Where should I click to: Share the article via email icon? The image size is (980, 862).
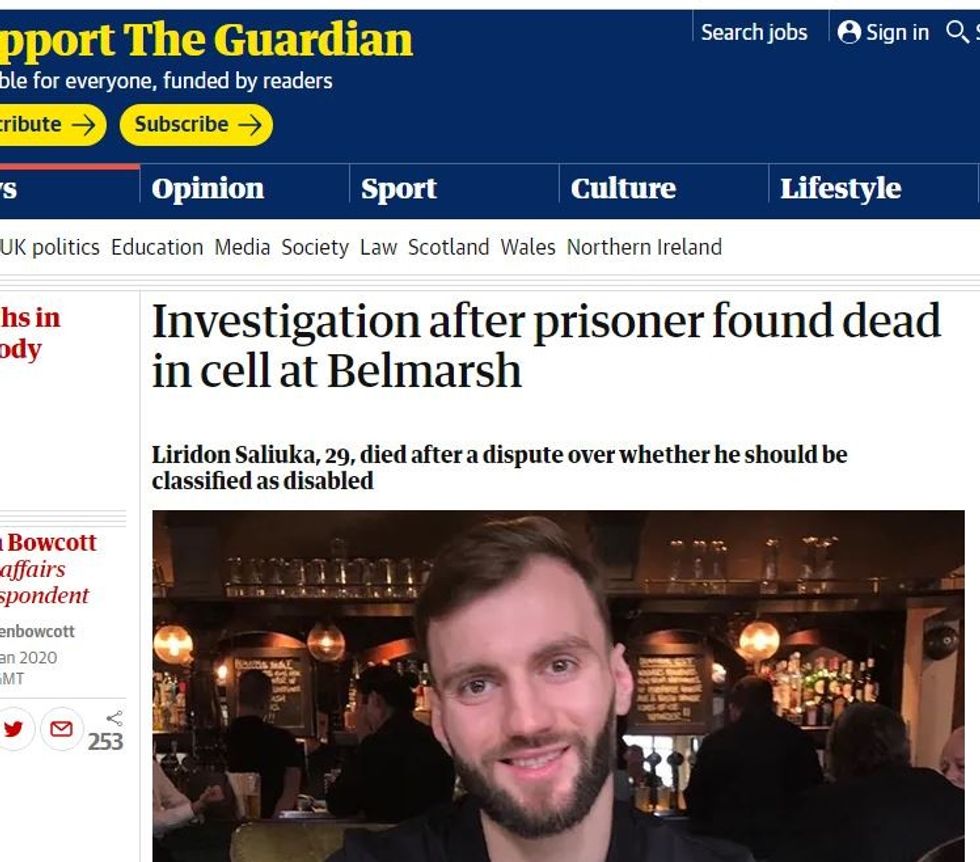pos(61,729)
